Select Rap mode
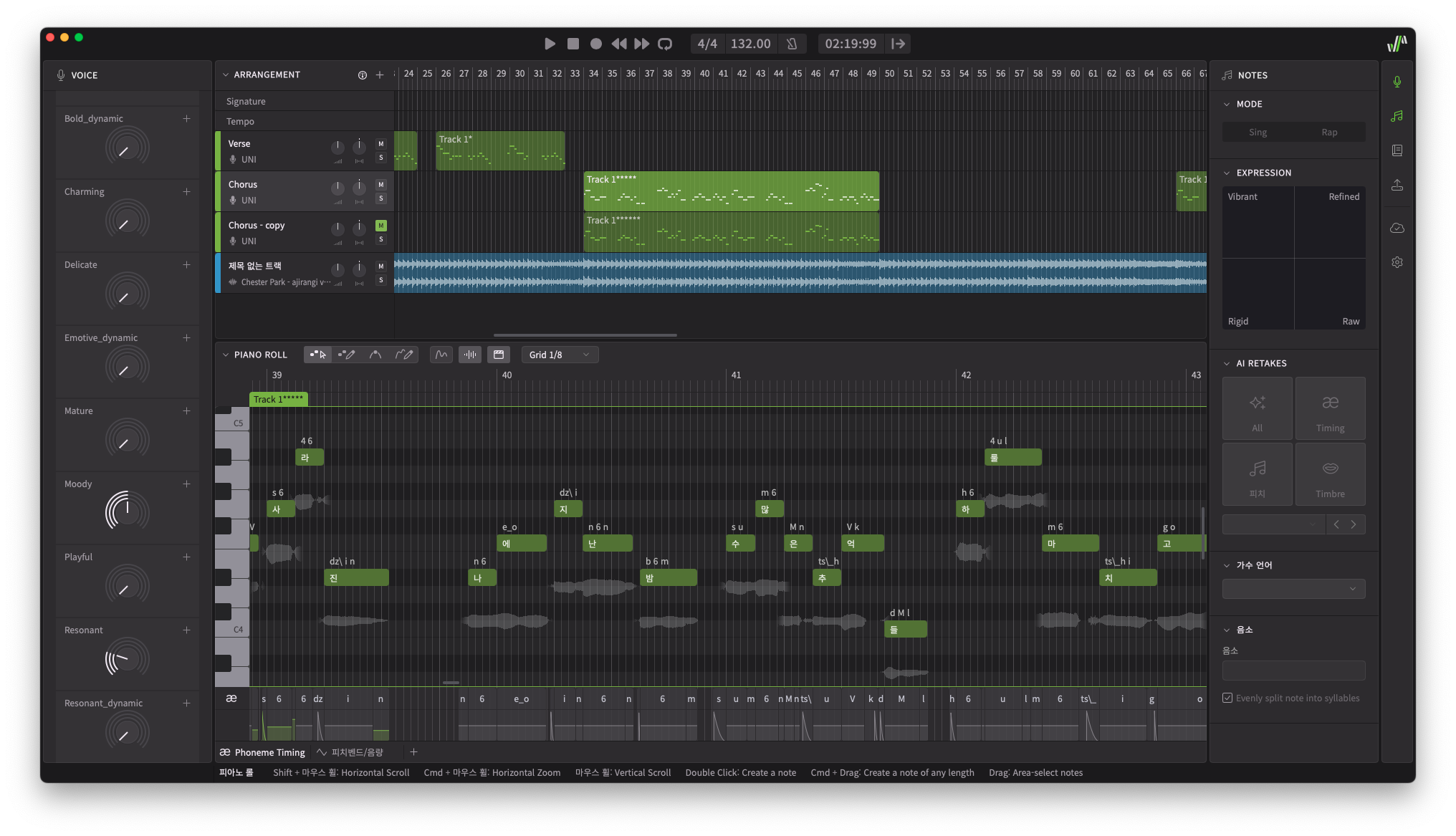1456x836 pixels. (1328, 132)
